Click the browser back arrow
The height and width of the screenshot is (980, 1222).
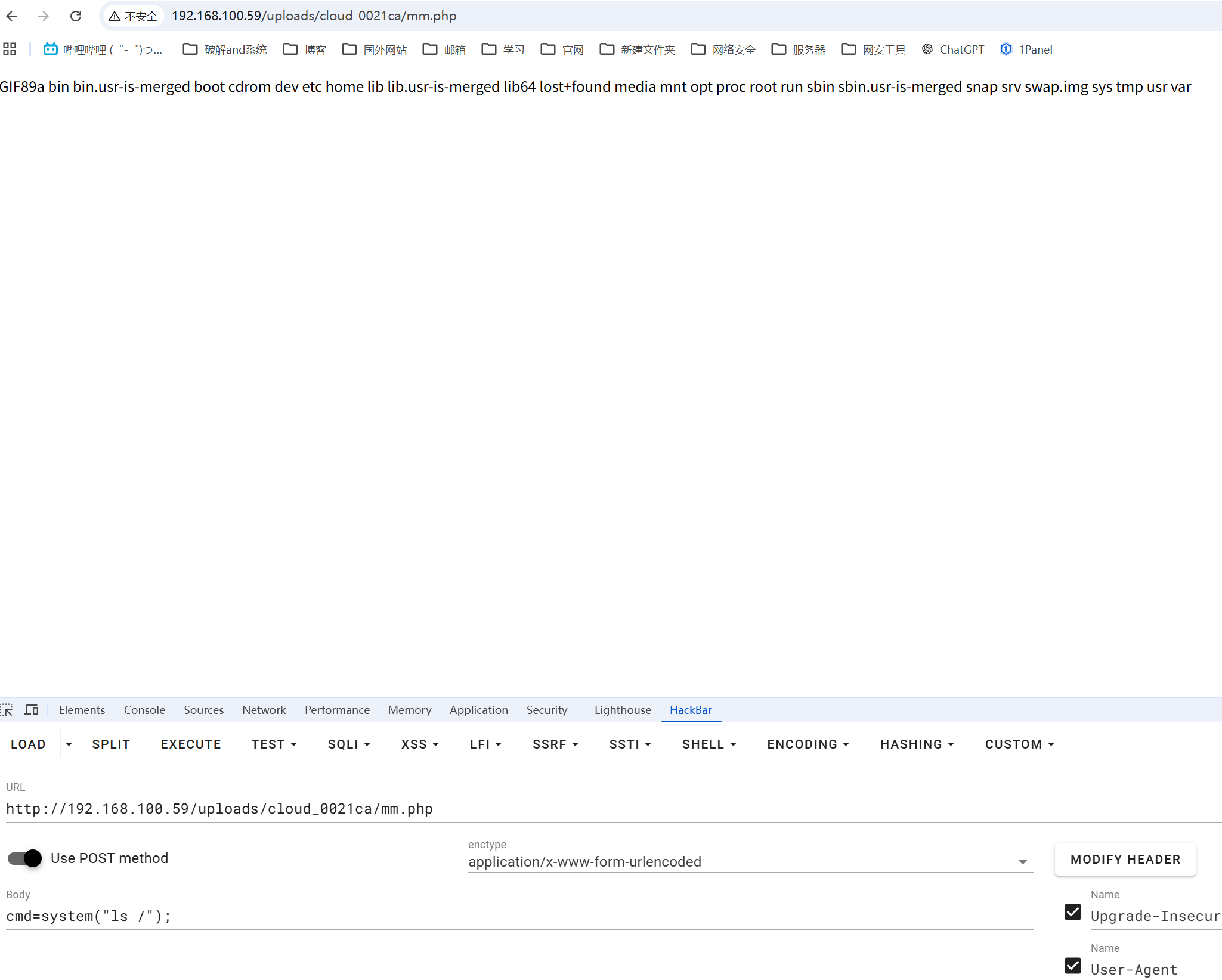[x=12, y=16]
